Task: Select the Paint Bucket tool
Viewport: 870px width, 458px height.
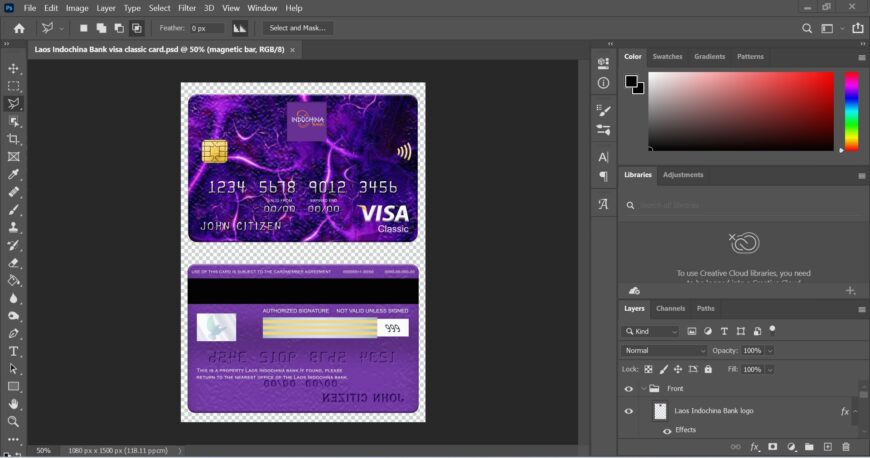Action: (x=13, y=280)
